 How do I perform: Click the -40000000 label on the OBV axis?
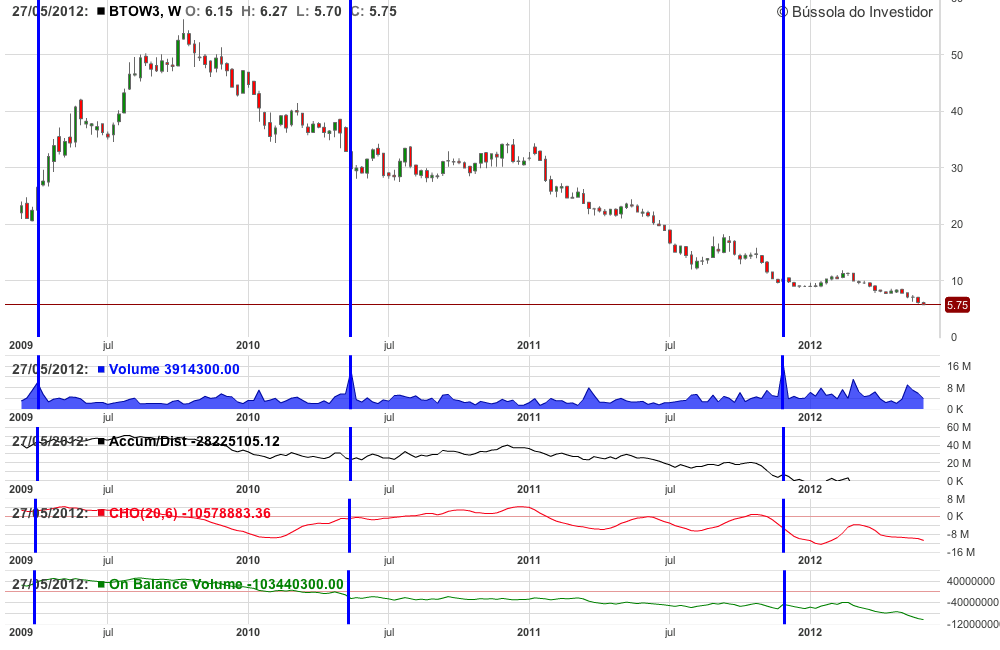pyautogui.click(x=973, y=602)
